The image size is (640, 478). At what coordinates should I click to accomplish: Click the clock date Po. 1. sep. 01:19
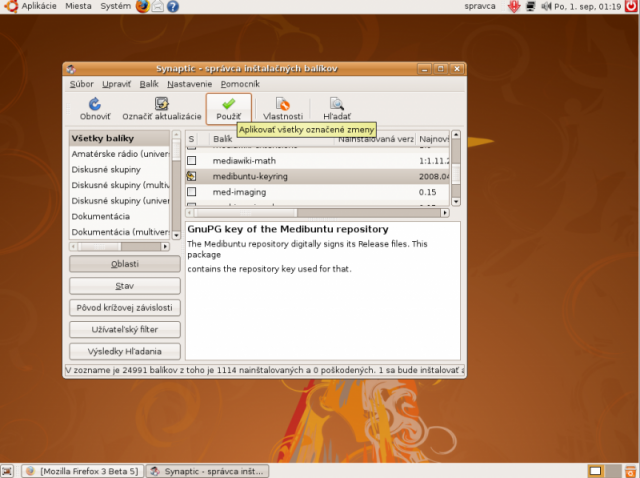[587, 7]
